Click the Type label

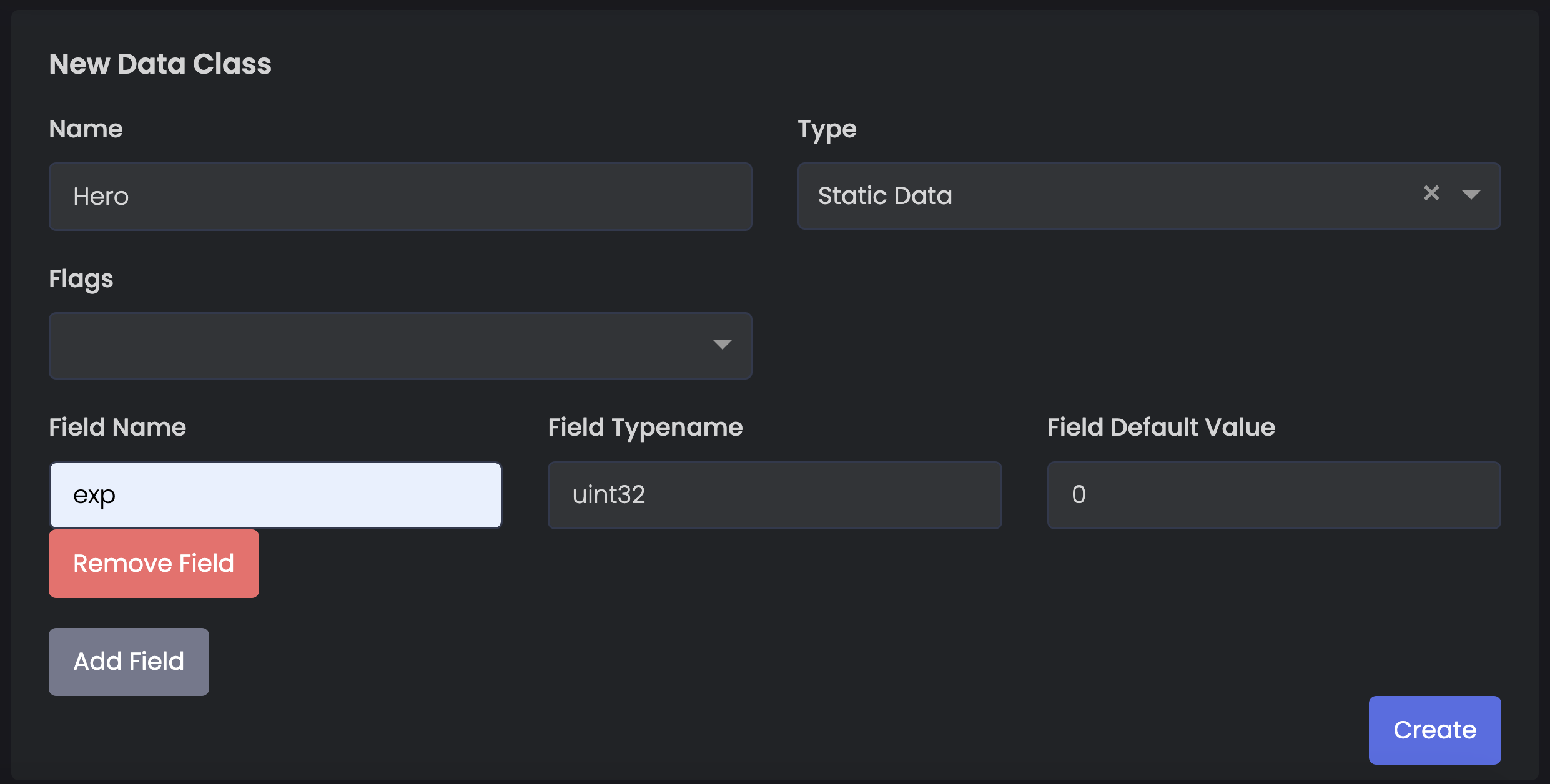tap(827, 130)
